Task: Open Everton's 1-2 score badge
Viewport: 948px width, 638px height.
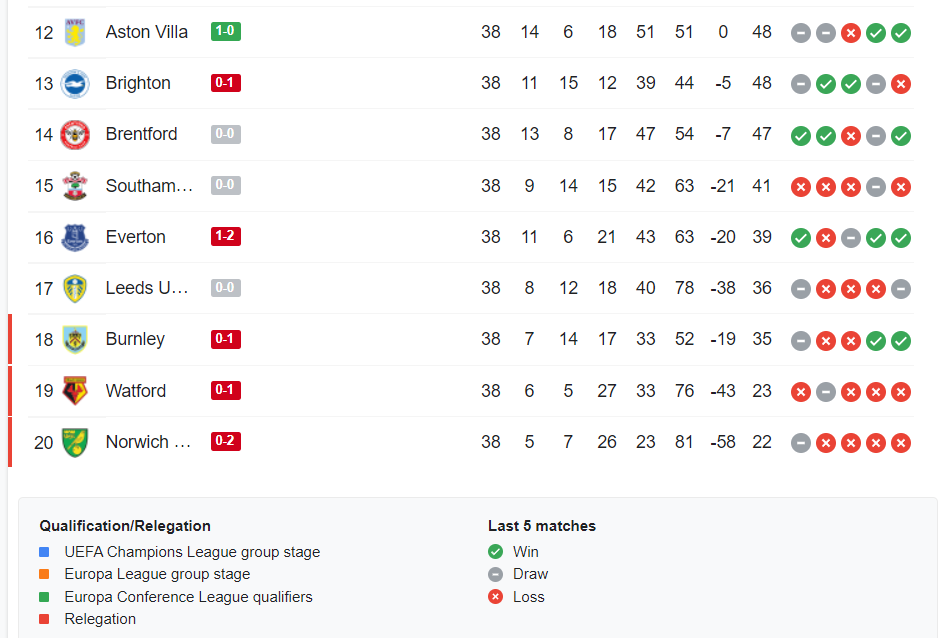Action: (x=226, y=236)
